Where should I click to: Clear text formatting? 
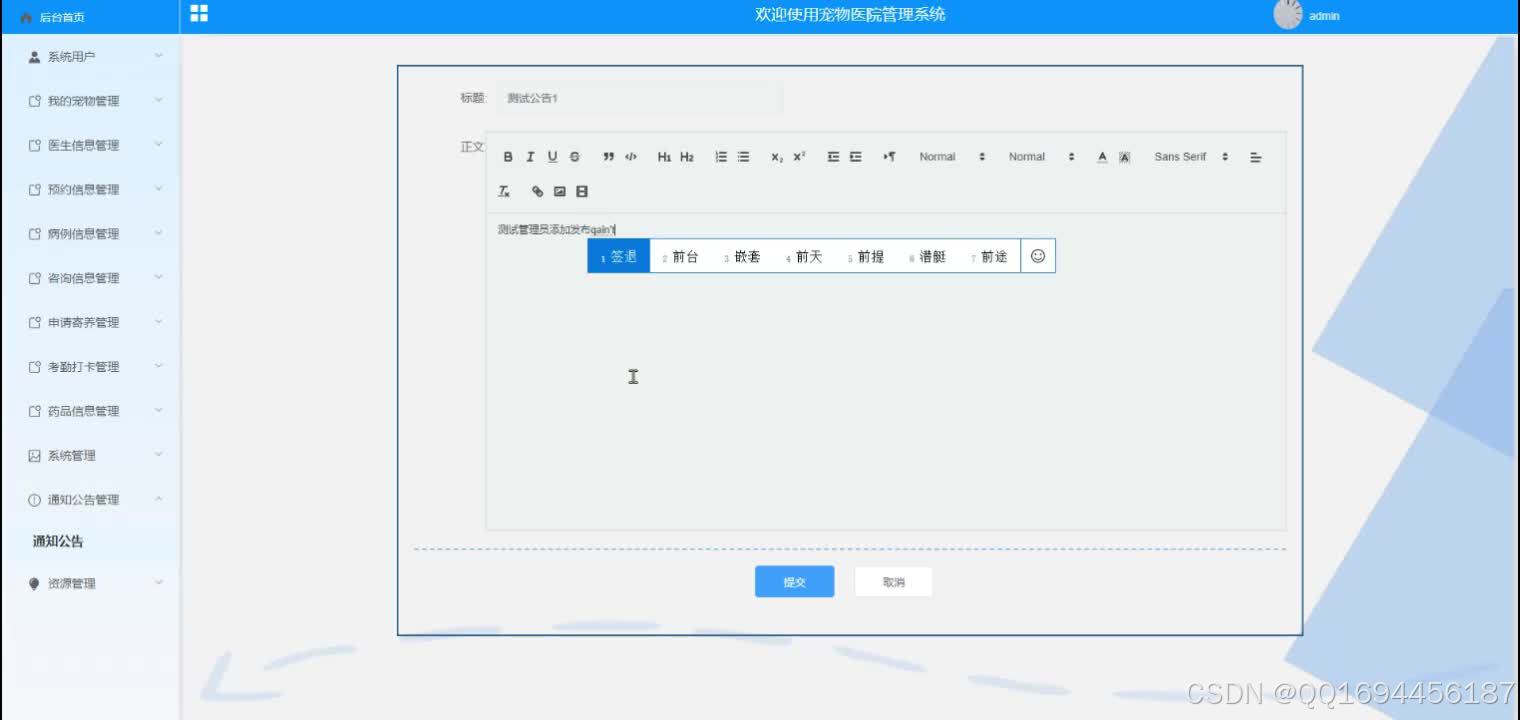(x=504, y=191)
